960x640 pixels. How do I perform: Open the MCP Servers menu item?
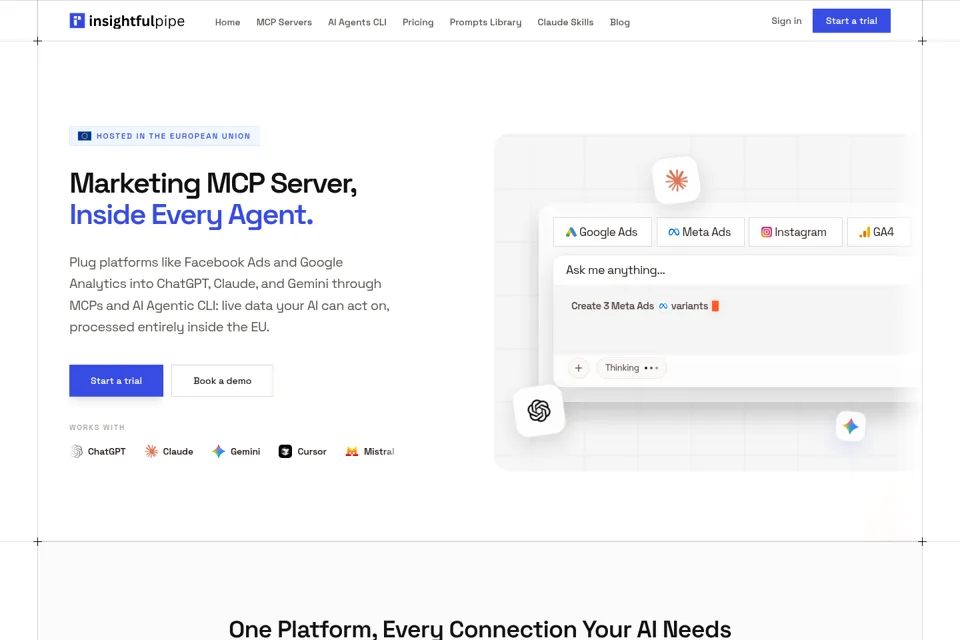[284, 22]
